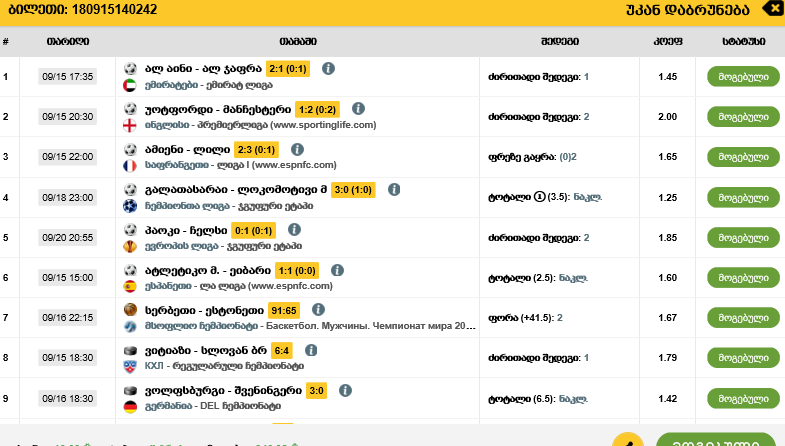Click the Germany flag beside DEL league
785x446 pixels.
click(x=130, y=407)
